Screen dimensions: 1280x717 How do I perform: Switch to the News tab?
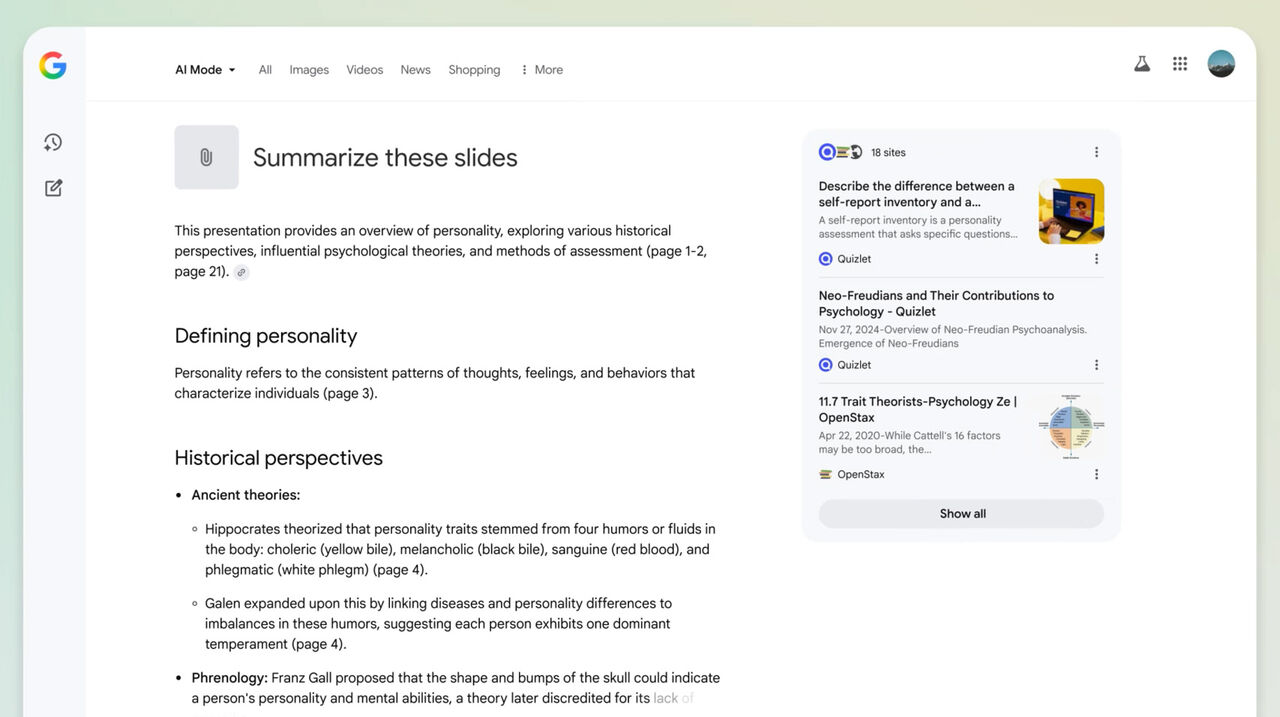click(415, 70)
